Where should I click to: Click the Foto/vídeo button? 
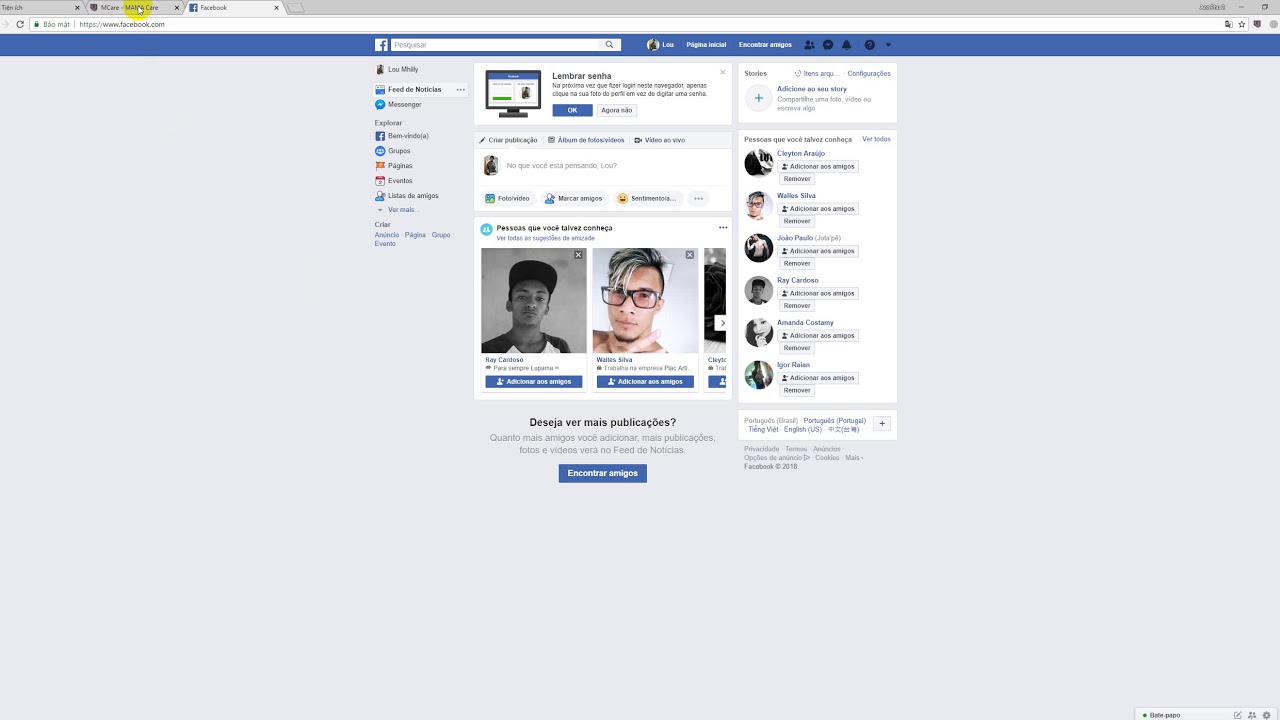pos(508,198)
